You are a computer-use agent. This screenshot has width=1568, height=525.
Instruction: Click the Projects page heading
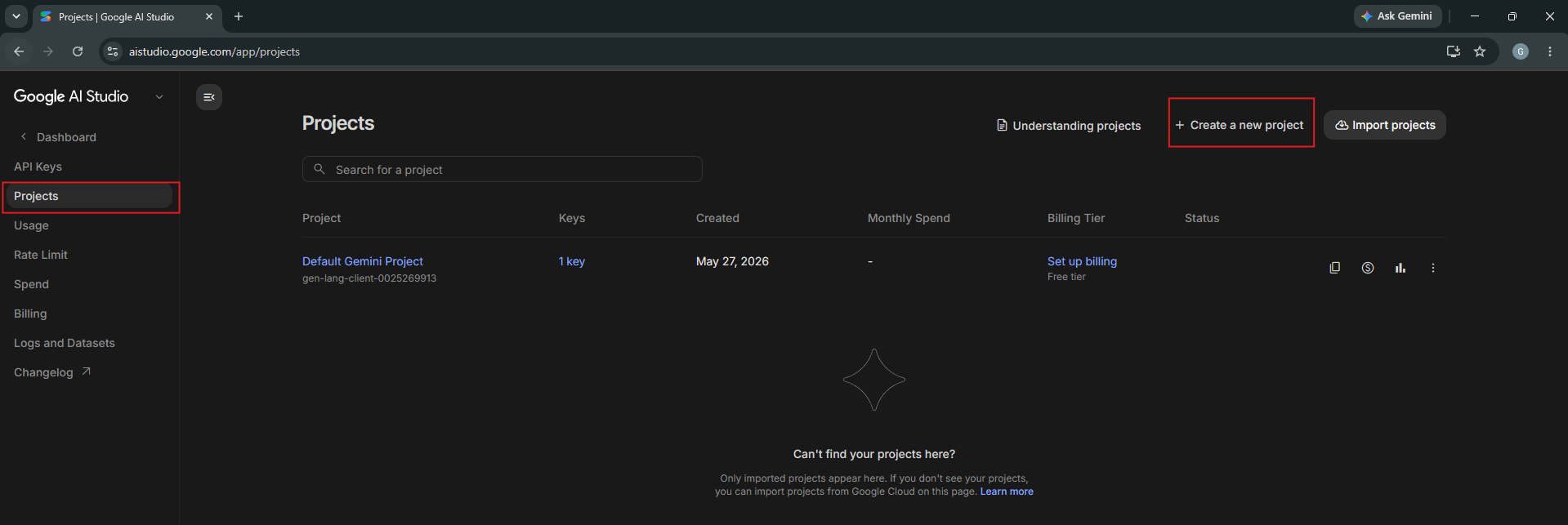coord(338,123)
